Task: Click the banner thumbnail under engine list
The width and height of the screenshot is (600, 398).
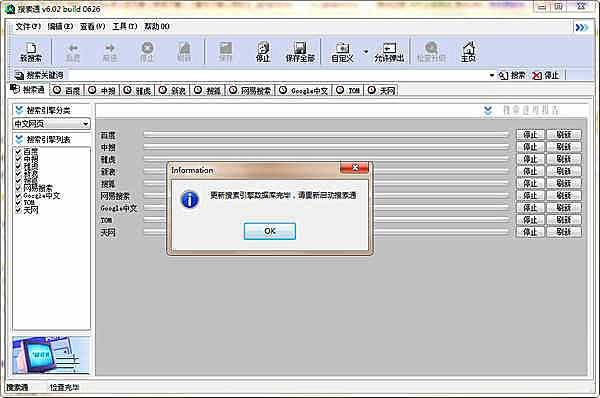Action: (51, 355)
